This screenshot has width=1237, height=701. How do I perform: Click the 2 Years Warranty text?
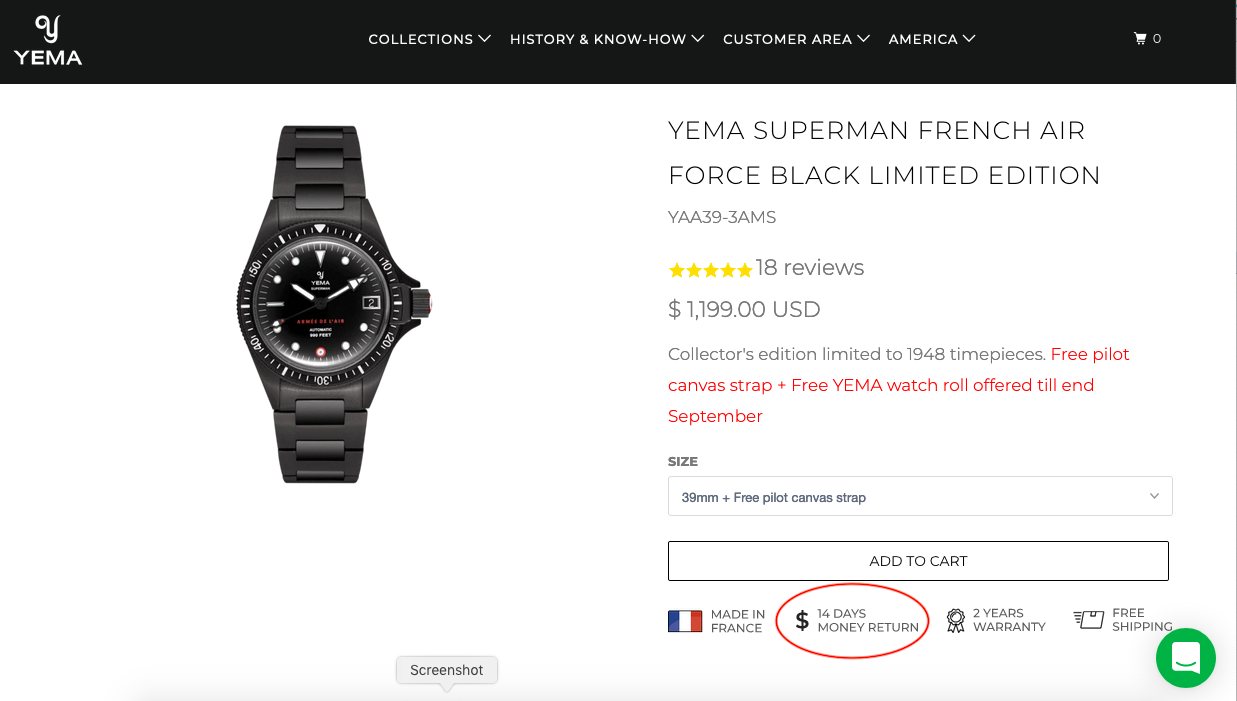tap(1009, 620)
